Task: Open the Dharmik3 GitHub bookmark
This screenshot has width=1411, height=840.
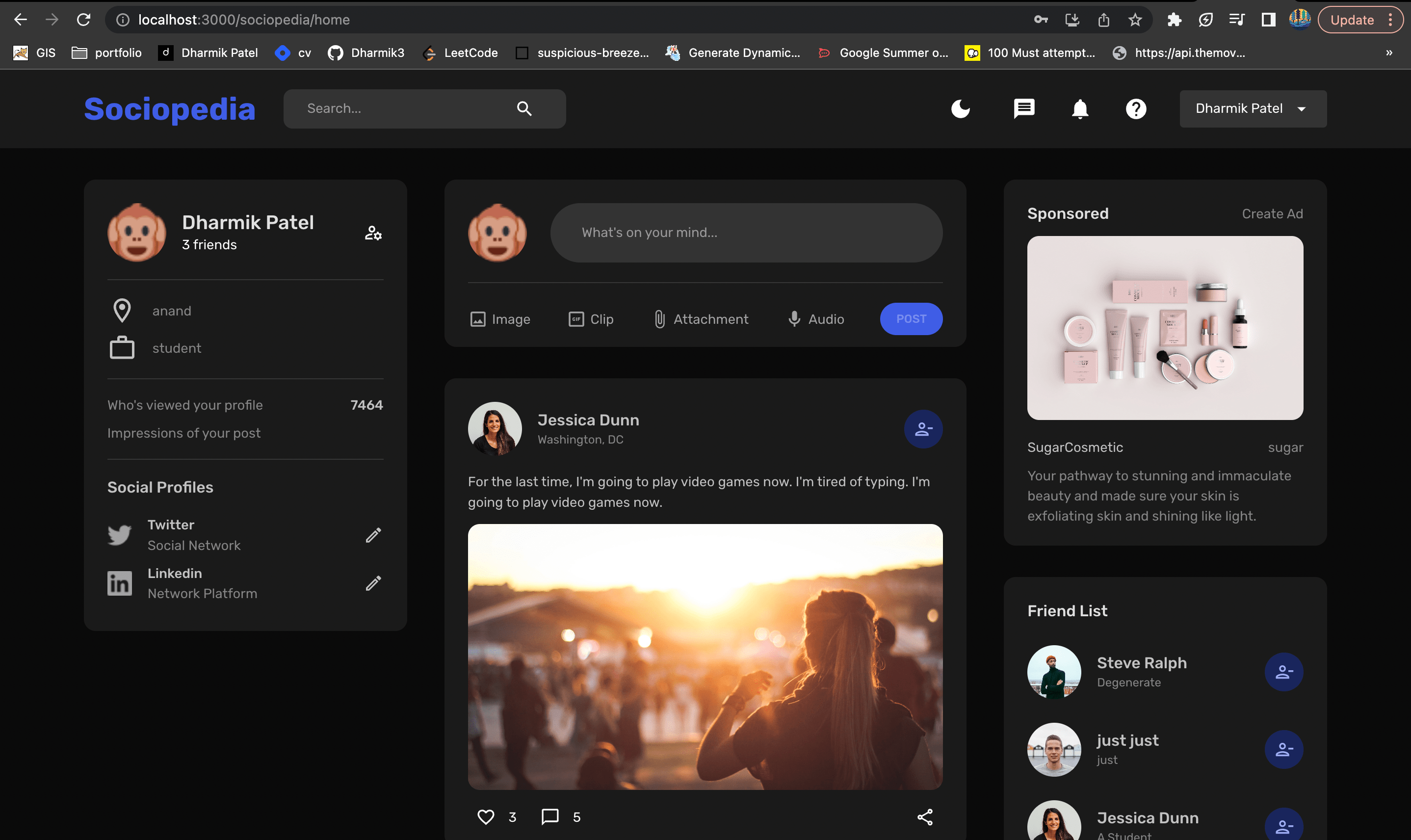Action: coord(366,52)
